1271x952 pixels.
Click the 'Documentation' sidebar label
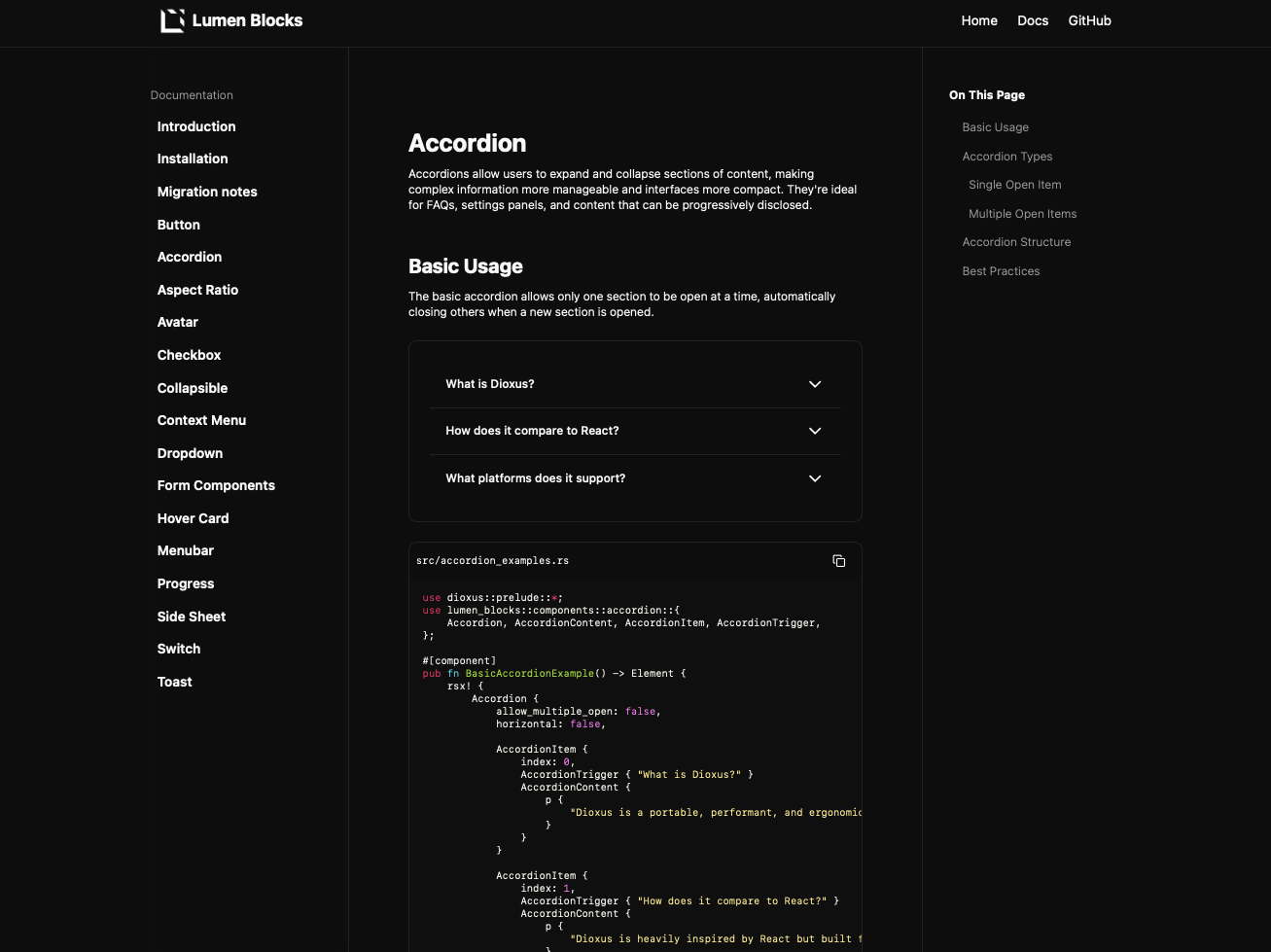(x=192, y=95)
